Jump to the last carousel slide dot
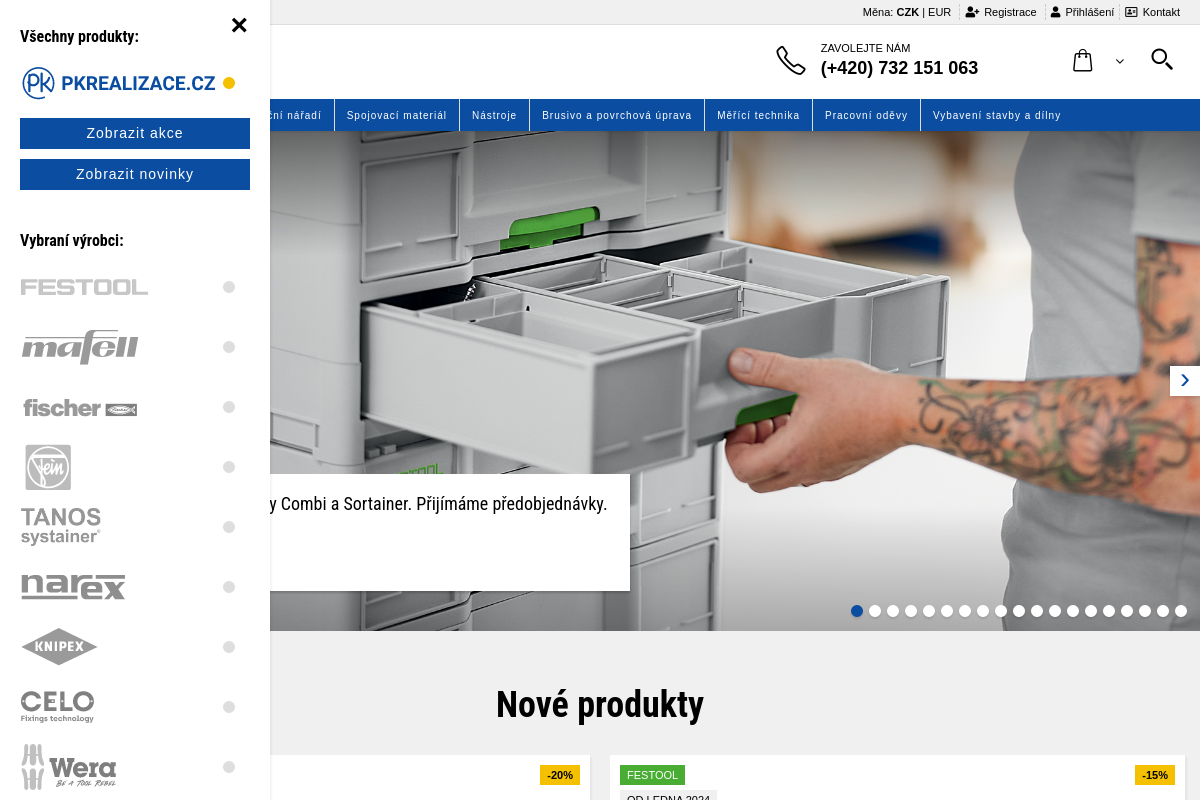The image size is (1200, 800). (1181, 611)
